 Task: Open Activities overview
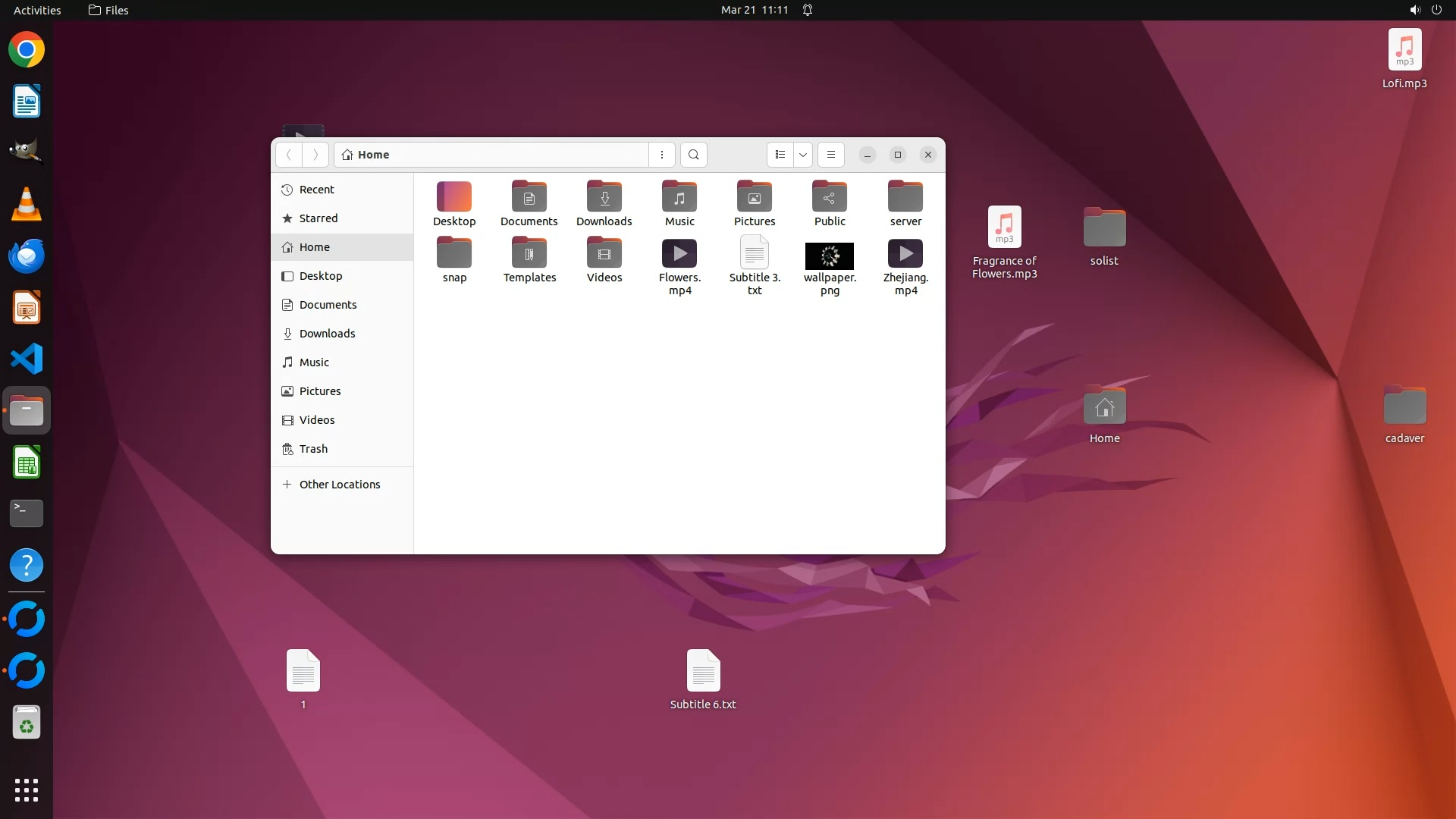[37, 10]
